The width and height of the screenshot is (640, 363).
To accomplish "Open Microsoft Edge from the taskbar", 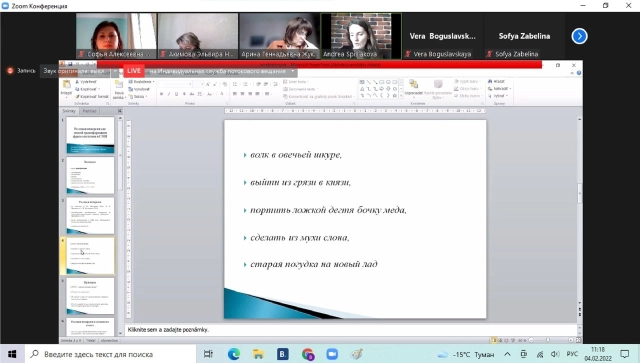I will (x=233, y=354).
